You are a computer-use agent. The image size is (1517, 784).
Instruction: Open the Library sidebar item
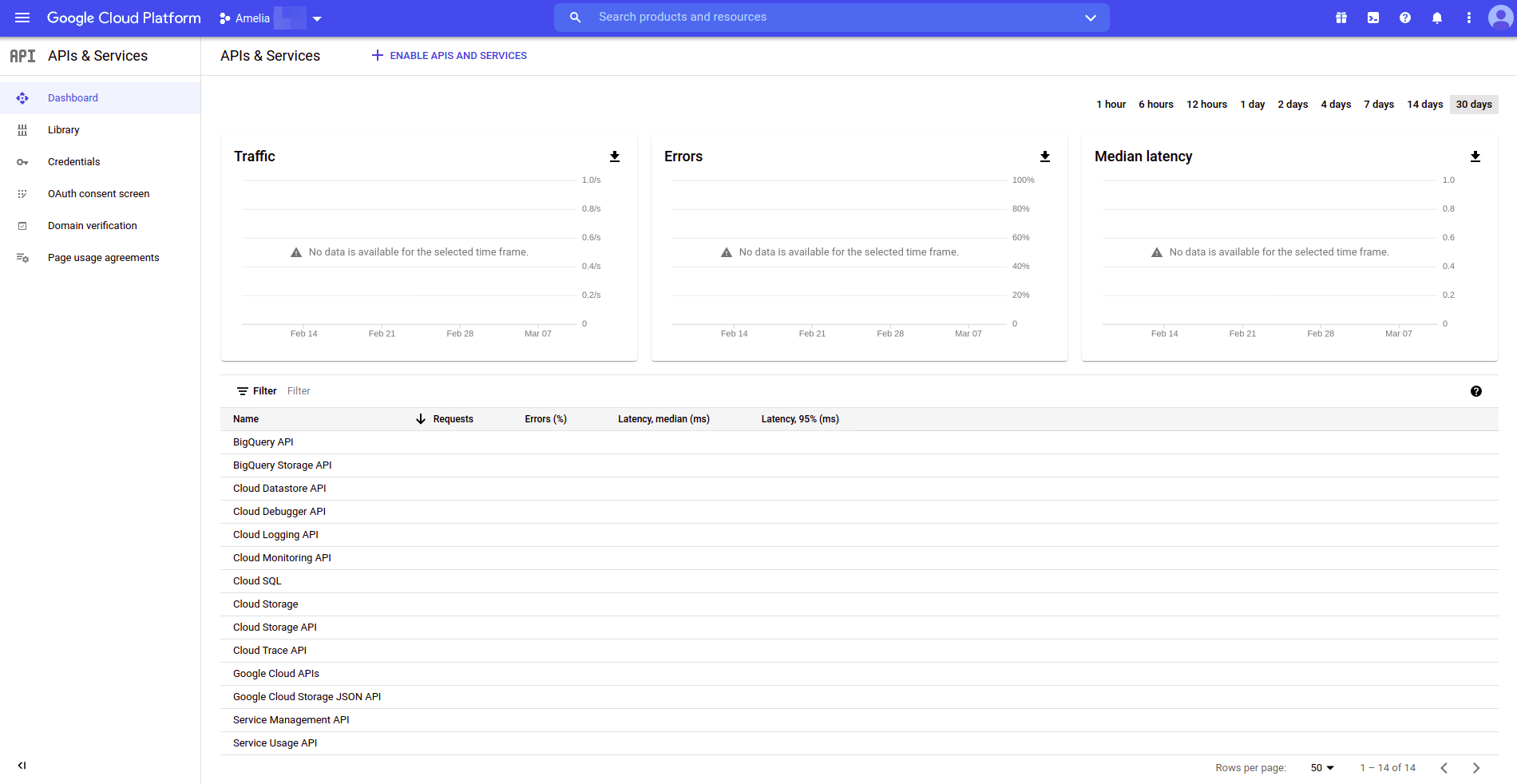coord(63,130)
